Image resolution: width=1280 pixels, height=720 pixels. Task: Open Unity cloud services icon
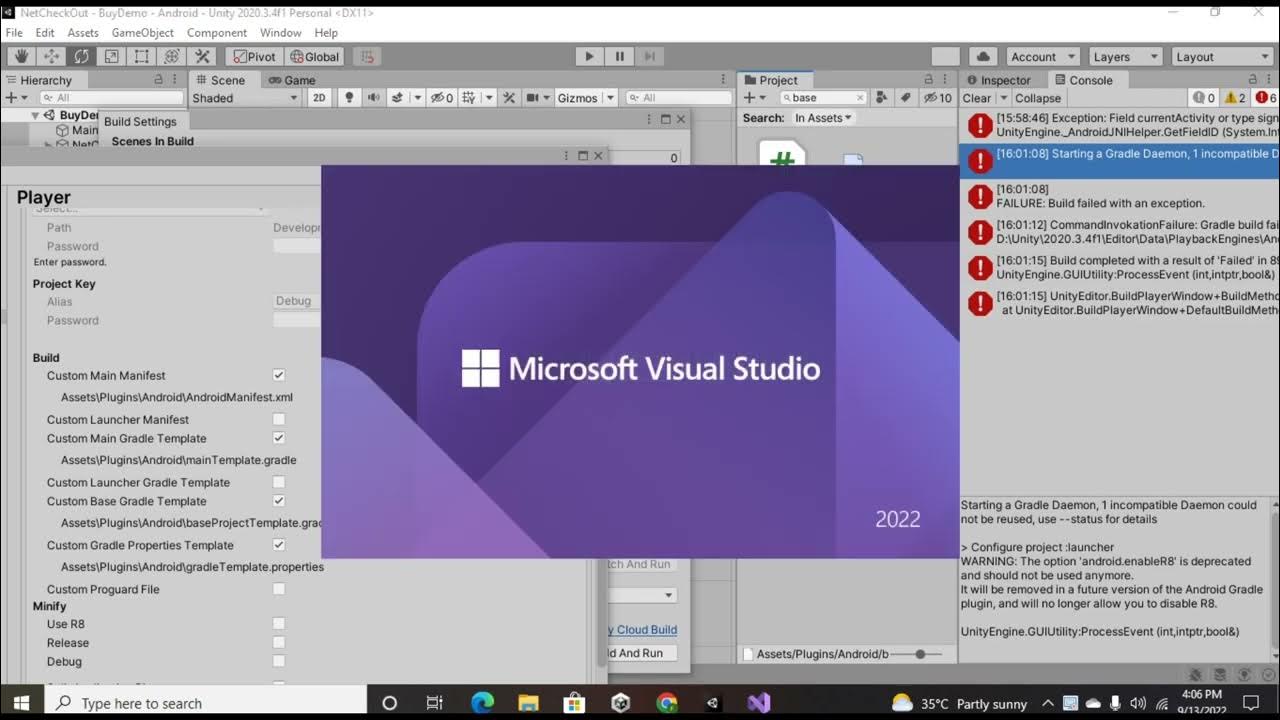983,57
